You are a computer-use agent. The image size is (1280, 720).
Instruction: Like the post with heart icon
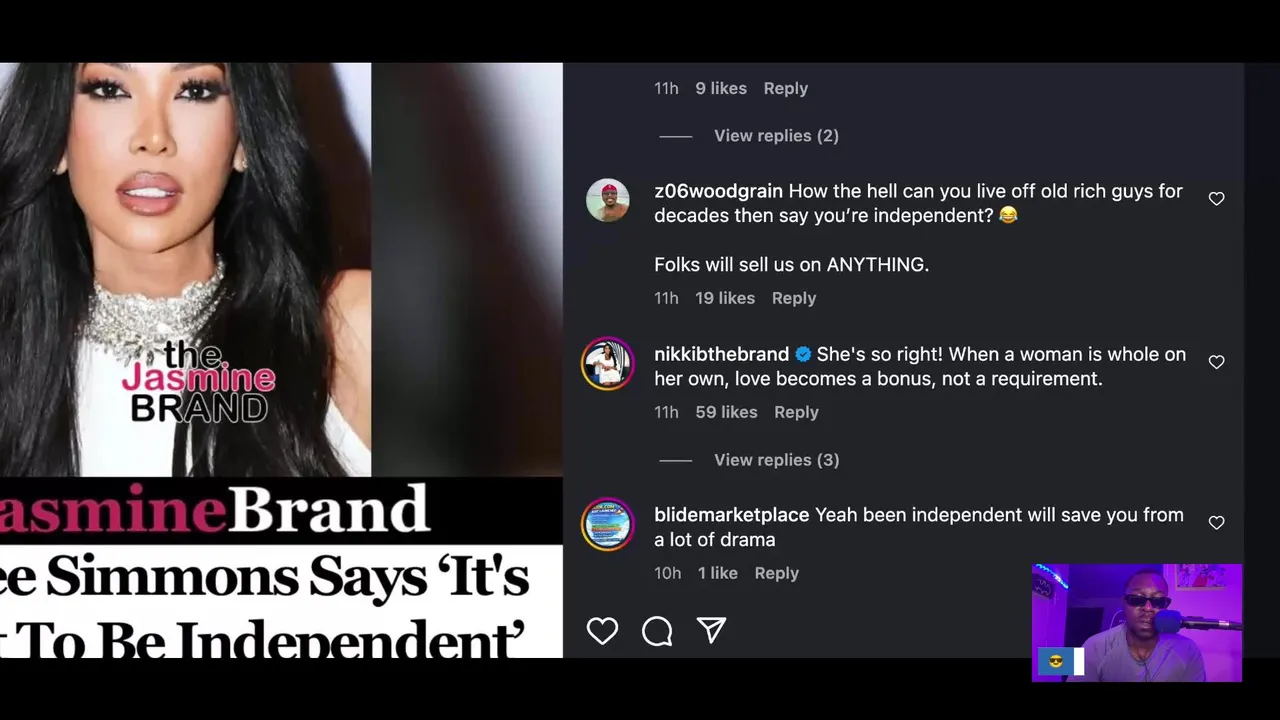click(602, 631)
